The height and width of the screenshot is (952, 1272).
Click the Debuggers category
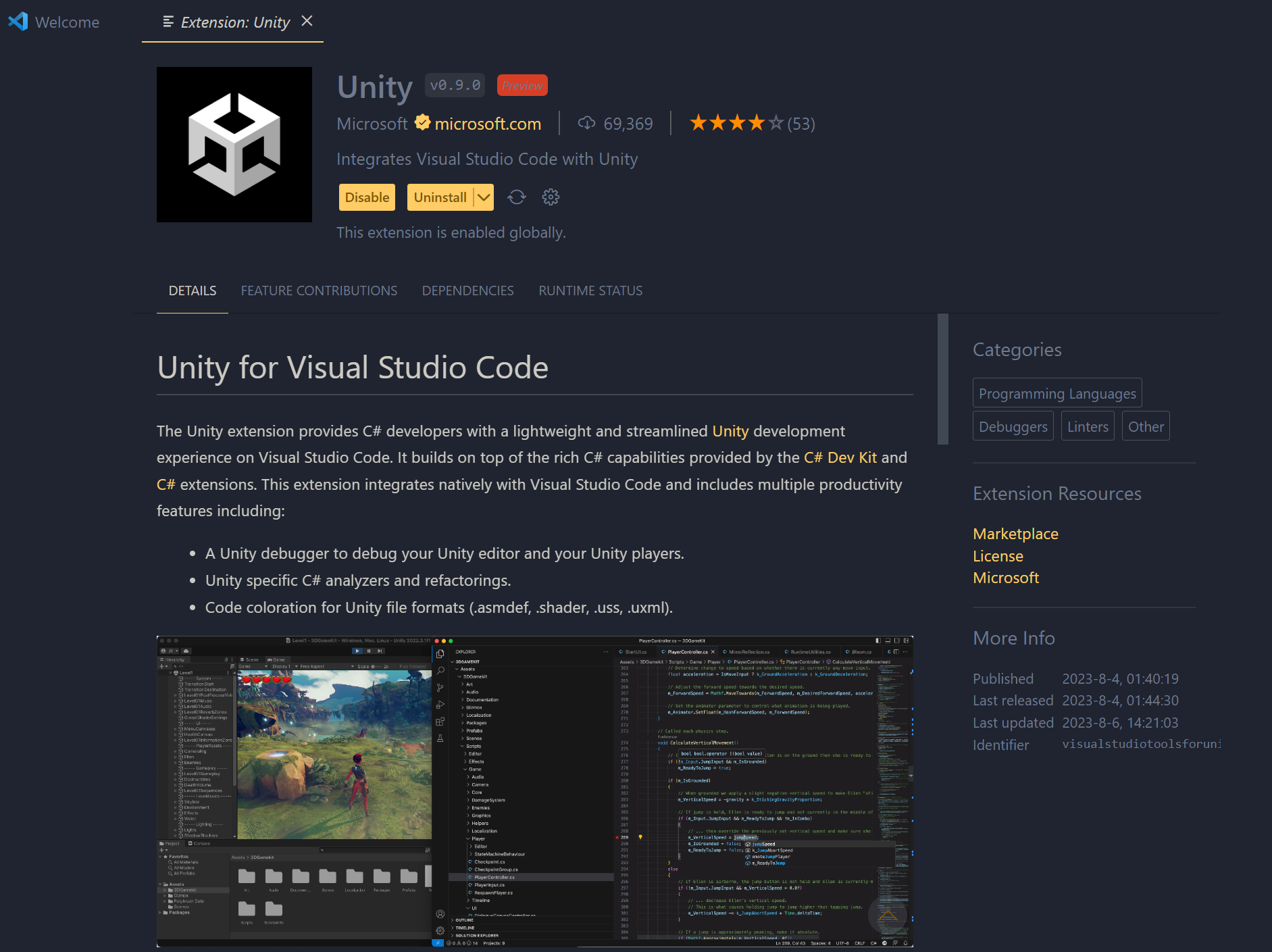click(x=1013, y=426)
